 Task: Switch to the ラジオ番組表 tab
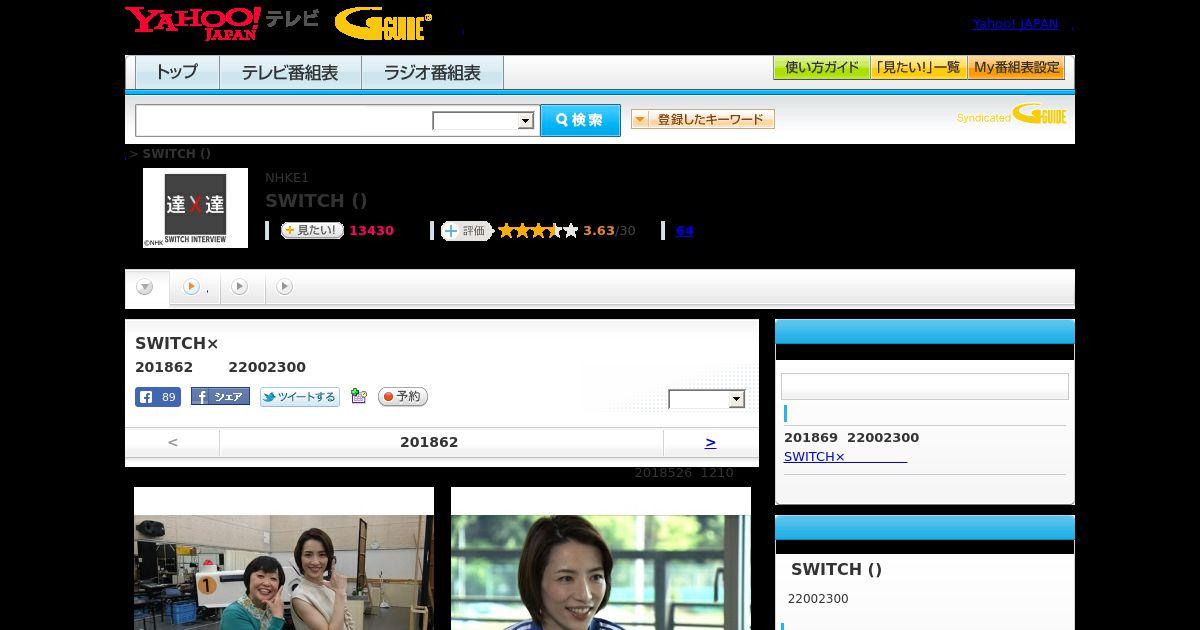pos(433,73)
